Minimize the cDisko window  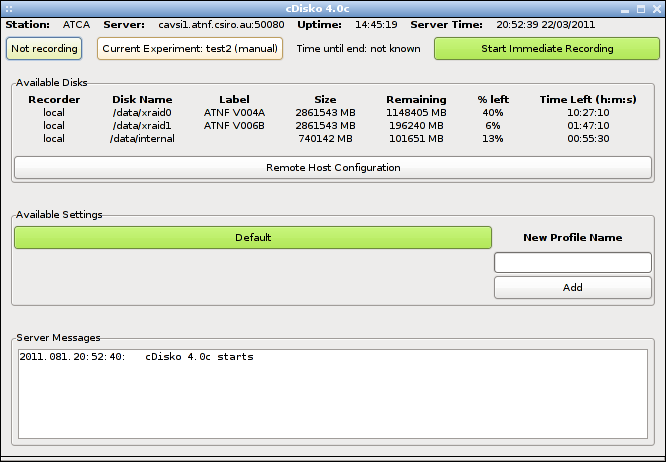626,8
